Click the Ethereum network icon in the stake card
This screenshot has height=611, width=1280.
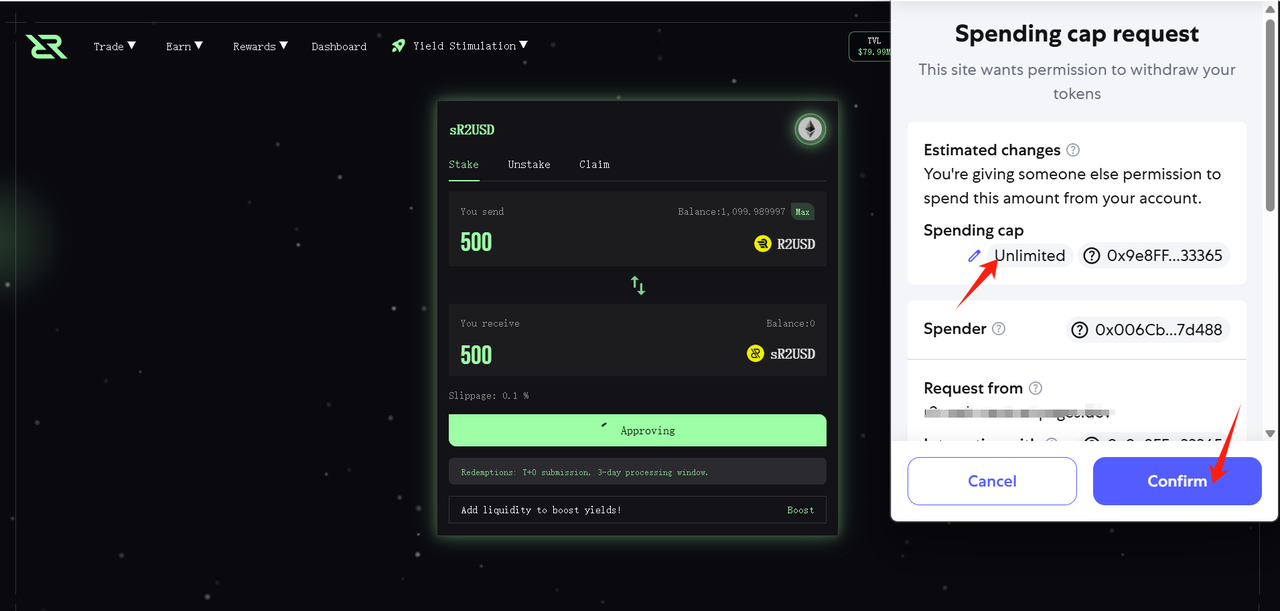click(810, 129)
